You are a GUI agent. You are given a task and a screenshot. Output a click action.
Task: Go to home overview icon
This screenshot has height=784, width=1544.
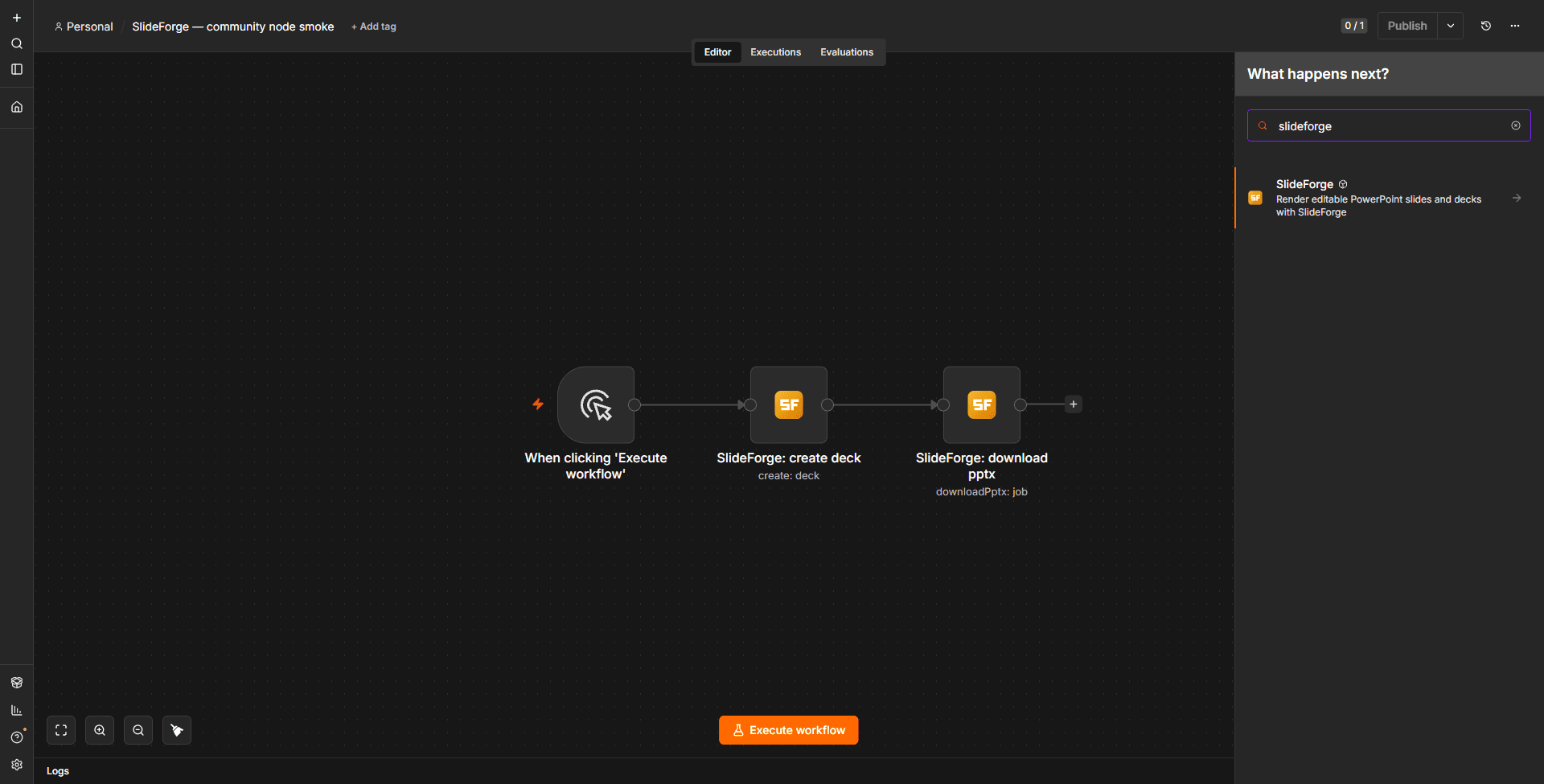tap(16, 107)
